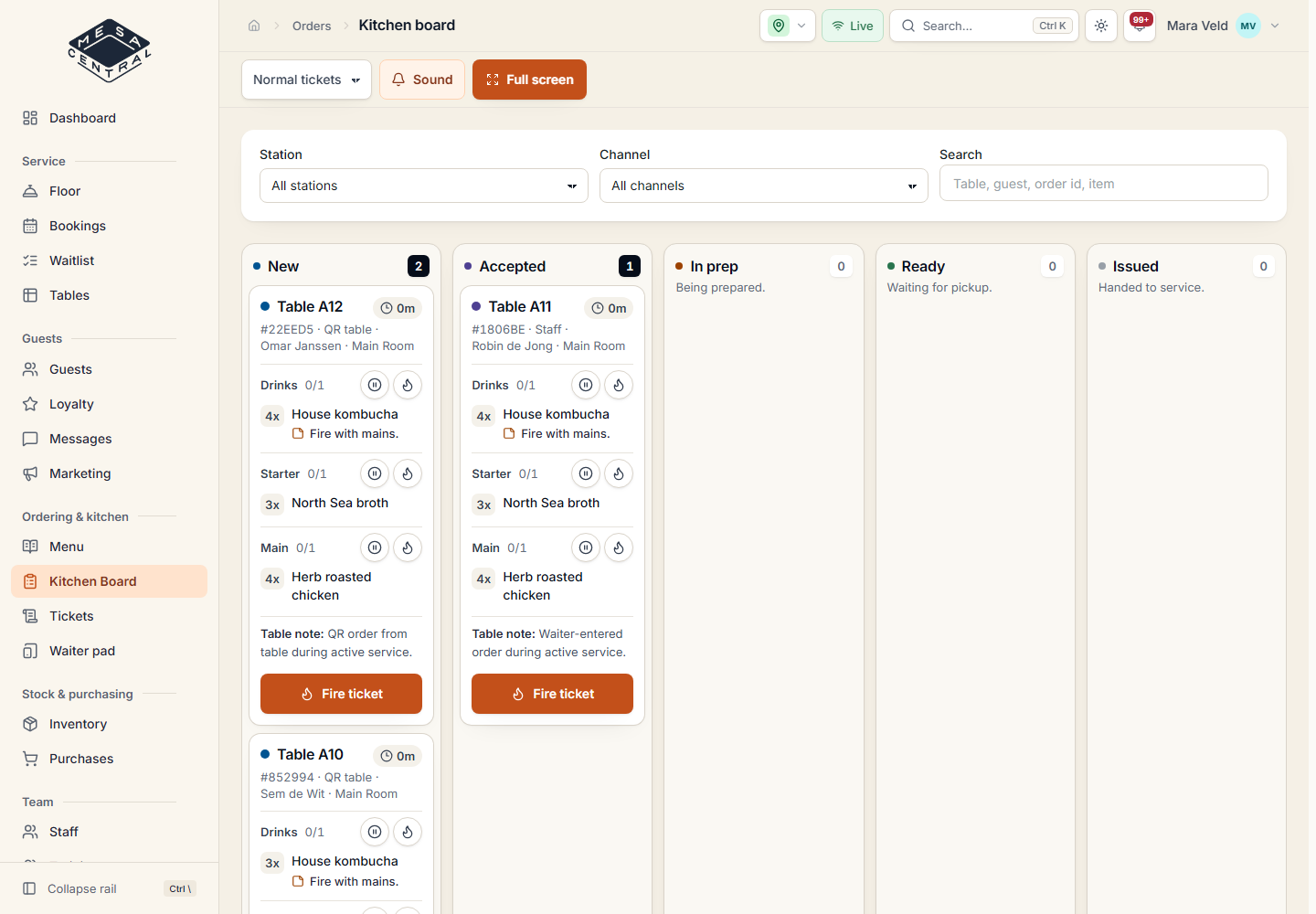Open Inventory in the sidebar
The height and width of the screenshot is (914, 1316).
(x=110, y=724)
